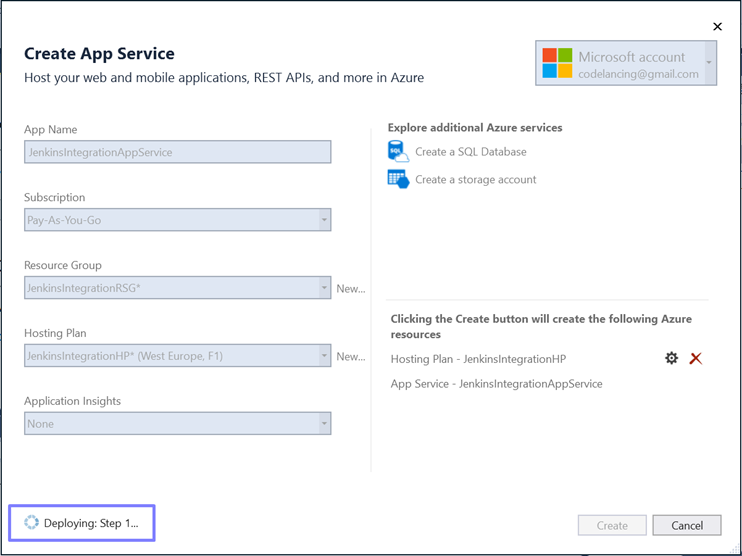The image size is (742, 556).
Task: Click the App Name input field
Action: (177, 152)
